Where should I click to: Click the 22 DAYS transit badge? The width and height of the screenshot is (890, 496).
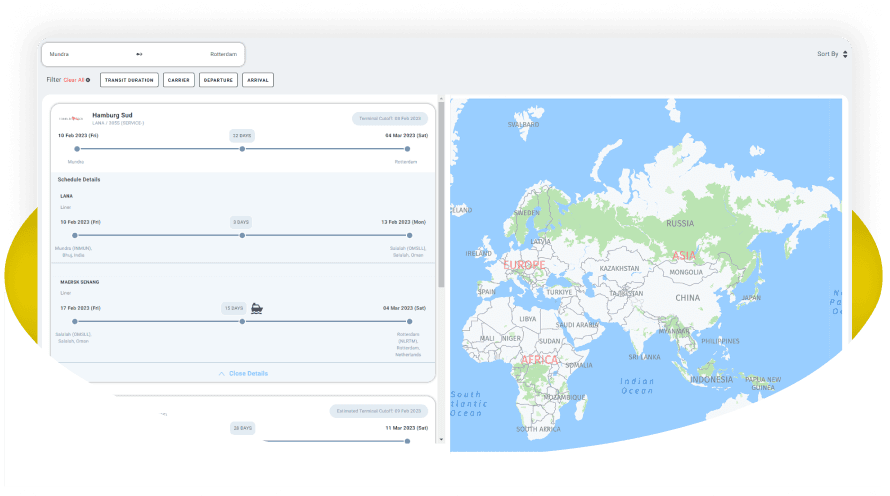click(x=242, y=134)
